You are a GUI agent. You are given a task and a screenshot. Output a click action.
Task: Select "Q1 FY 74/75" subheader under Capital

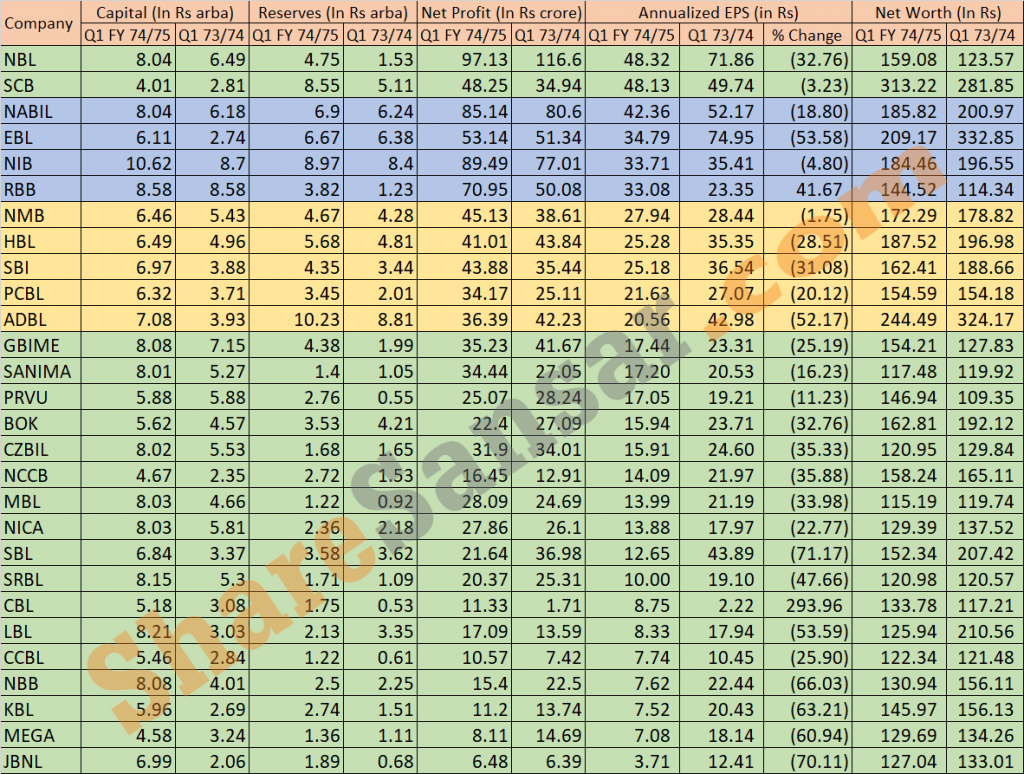(128, 35)
